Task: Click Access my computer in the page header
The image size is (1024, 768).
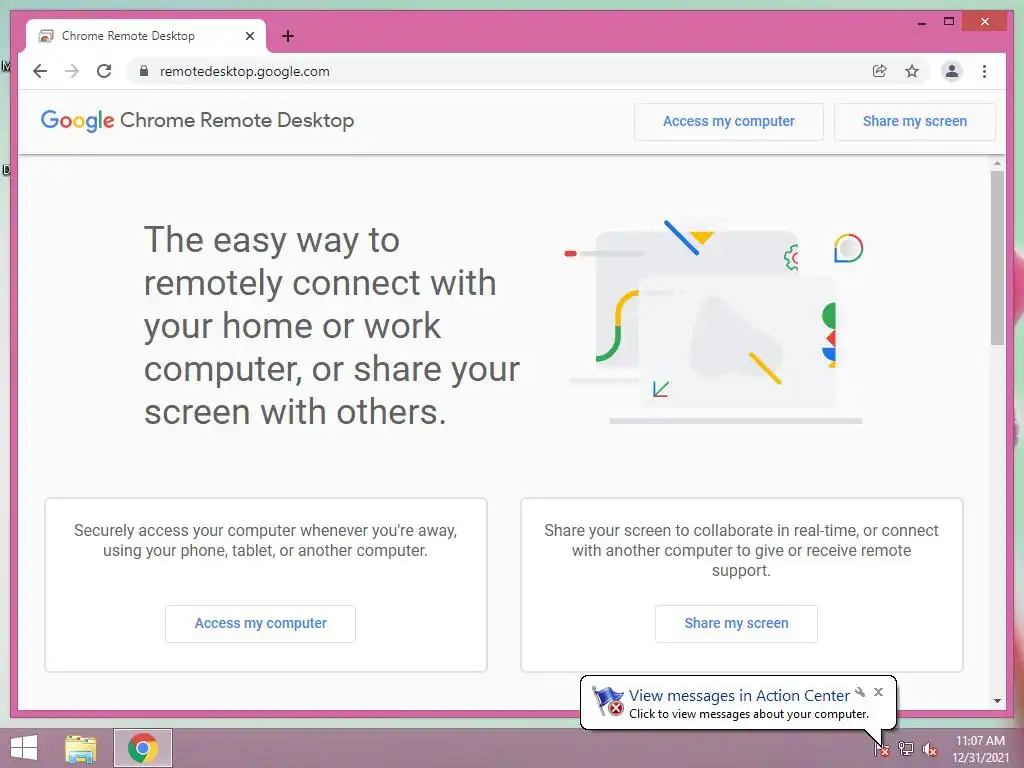Action: pyautogui.click(x=729, y=121)
